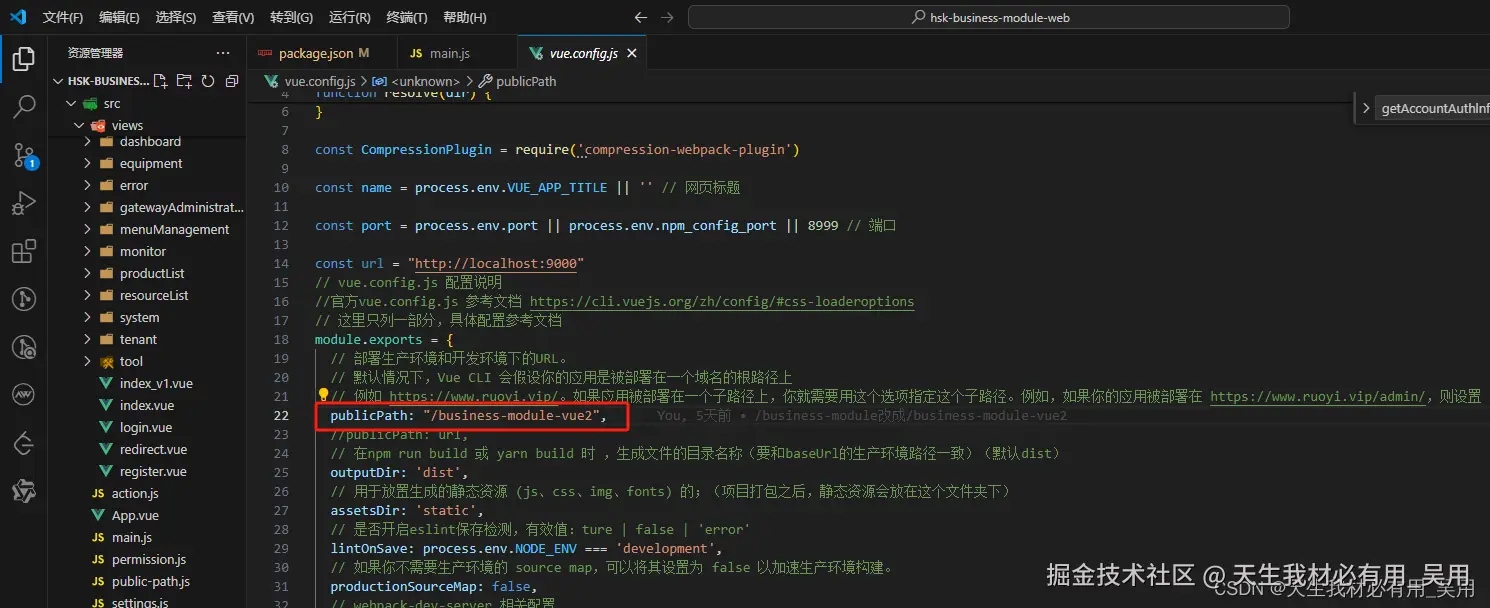Viewport: 1490px width, 608px height.
Task: Click the New Folder icon in Explorer header
Action: tap(184, 81)
